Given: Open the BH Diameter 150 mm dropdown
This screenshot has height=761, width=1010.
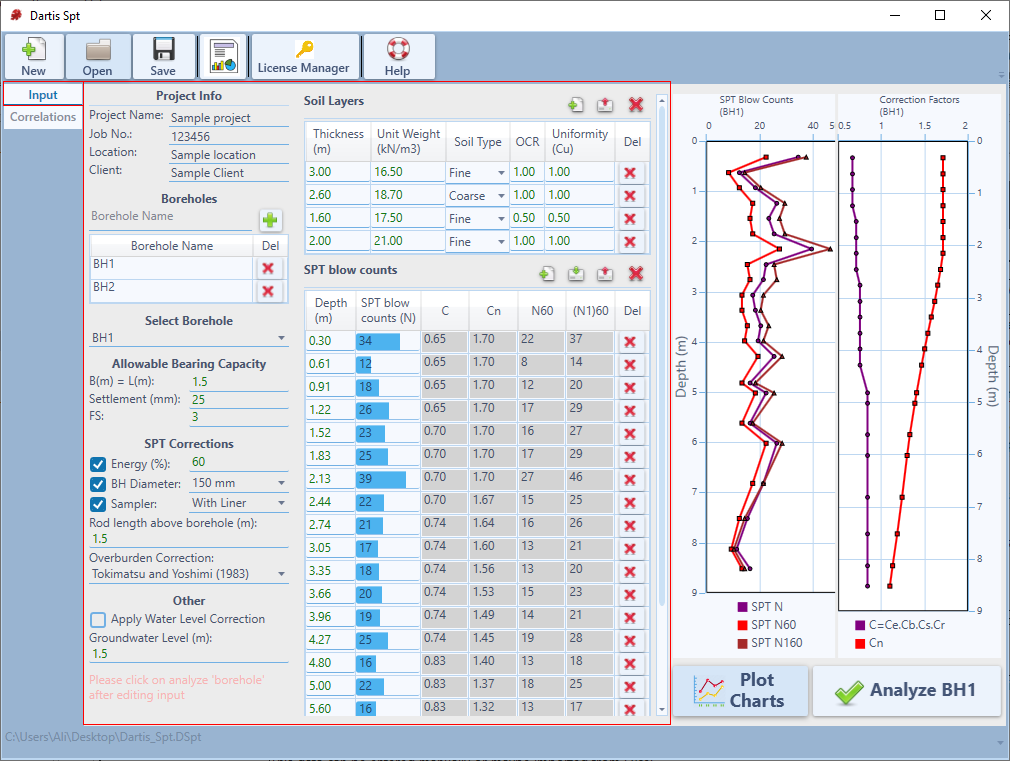Looking at the screenshot, I should pyautogui.click(x=239, y=483).
